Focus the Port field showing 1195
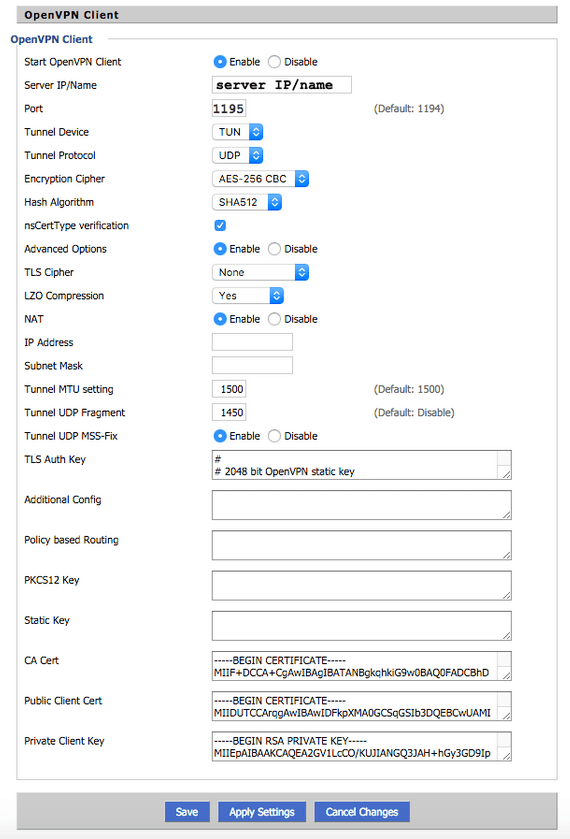This screenshot has width=570, height=839. 229,109
